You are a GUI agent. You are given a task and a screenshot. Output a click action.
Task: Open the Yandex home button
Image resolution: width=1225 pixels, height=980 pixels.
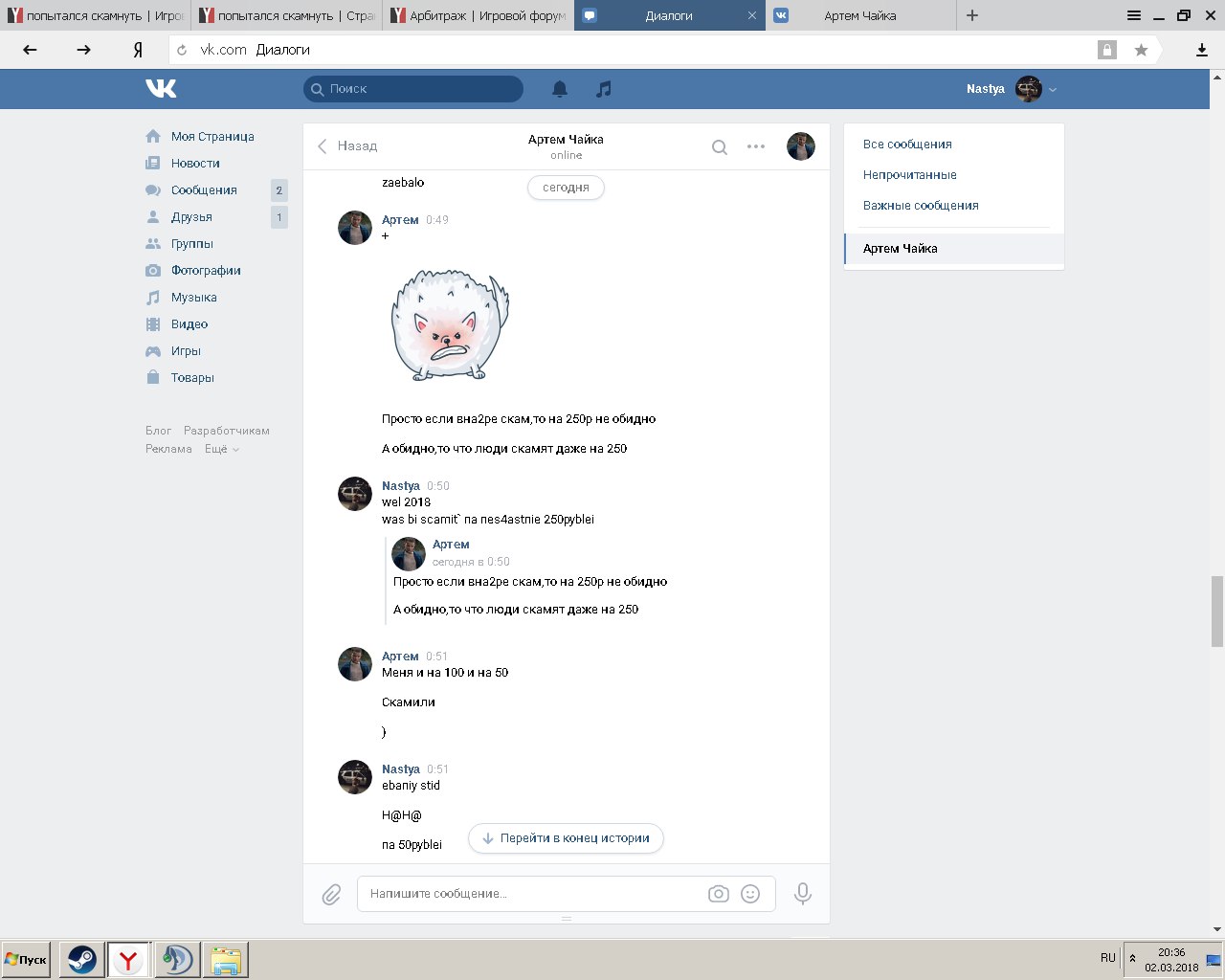[138, 50]
